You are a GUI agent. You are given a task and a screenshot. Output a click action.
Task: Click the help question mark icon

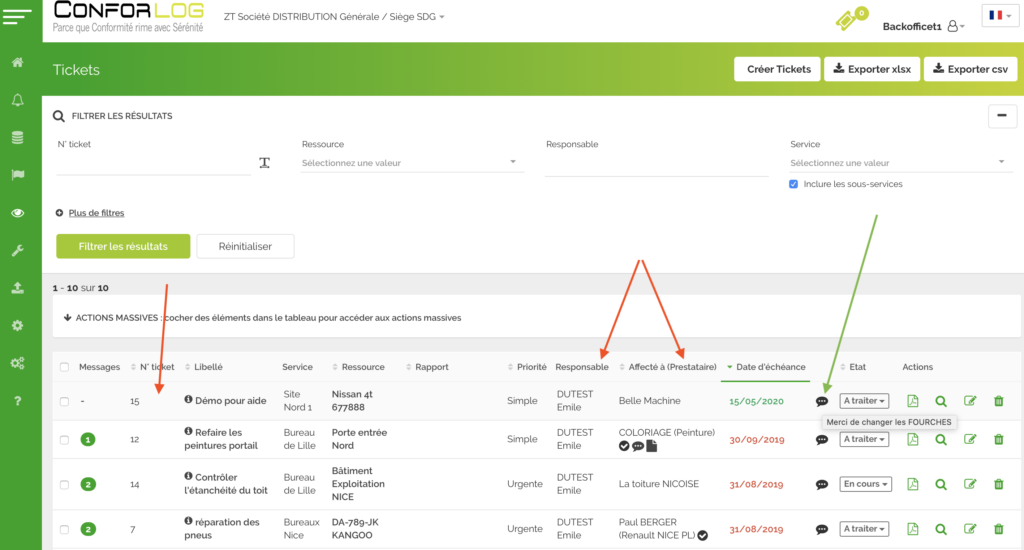[x=18, y=401]
